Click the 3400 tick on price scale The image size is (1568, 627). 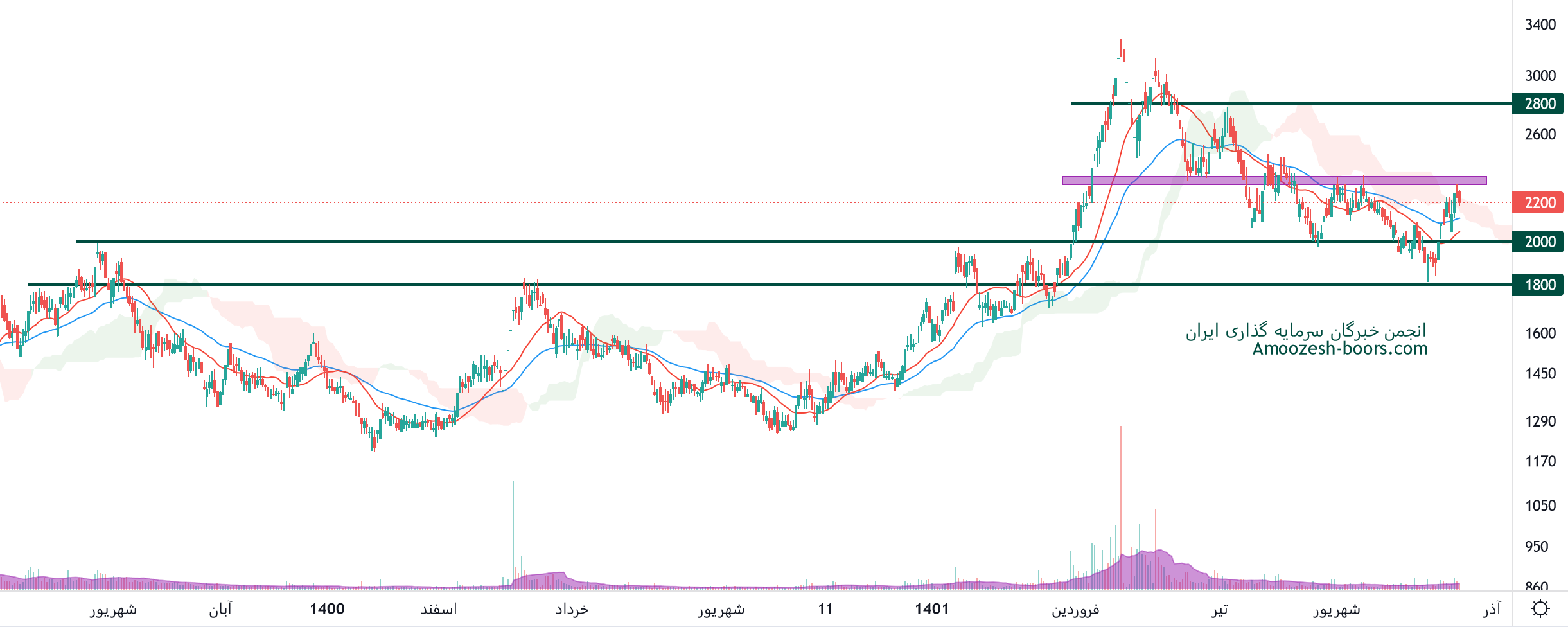coord(1540,24)
